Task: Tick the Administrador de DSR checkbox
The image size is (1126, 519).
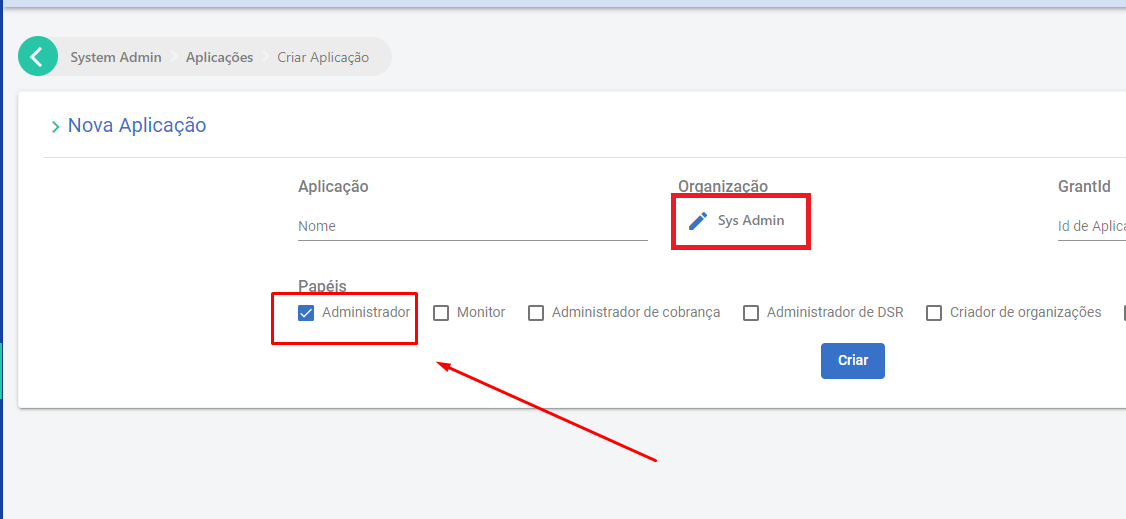Action: tap(750, 313)
